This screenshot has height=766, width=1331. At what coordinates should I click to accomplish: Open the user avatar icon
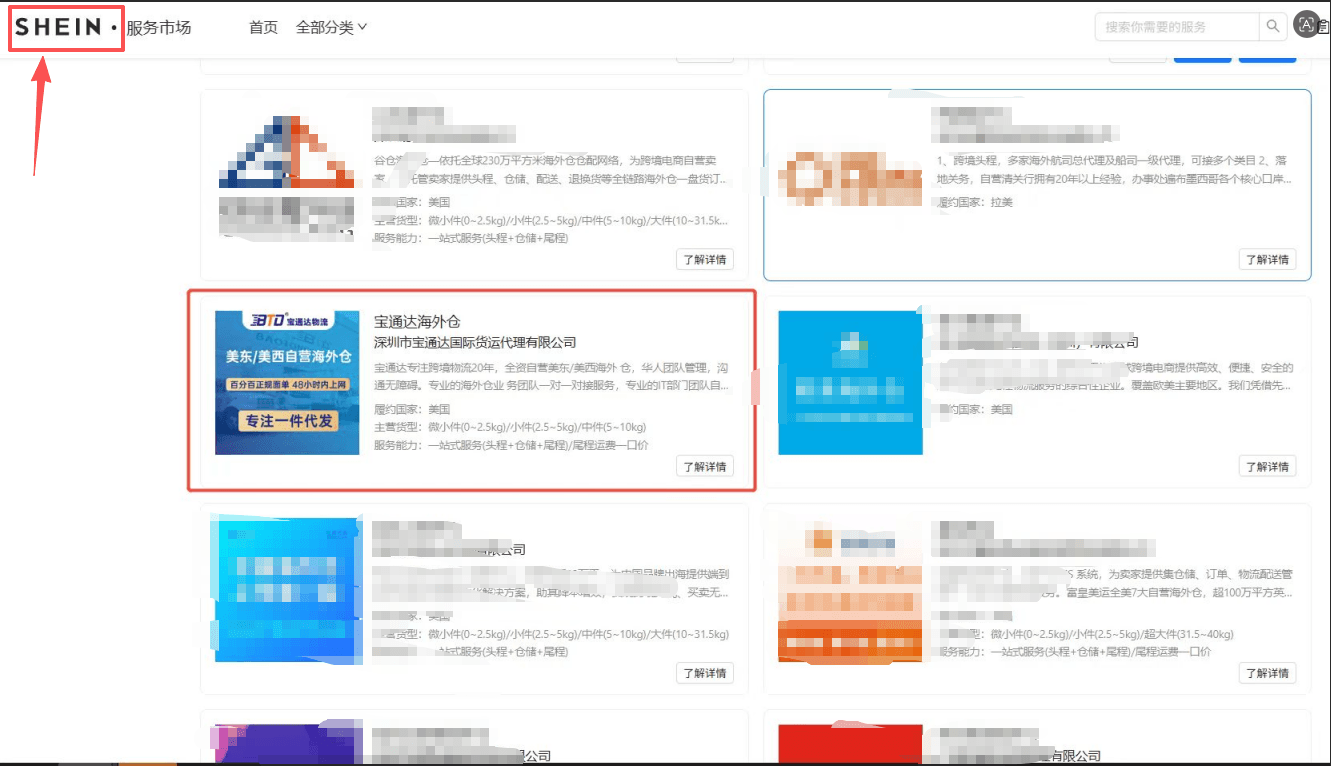(1307, 26)
